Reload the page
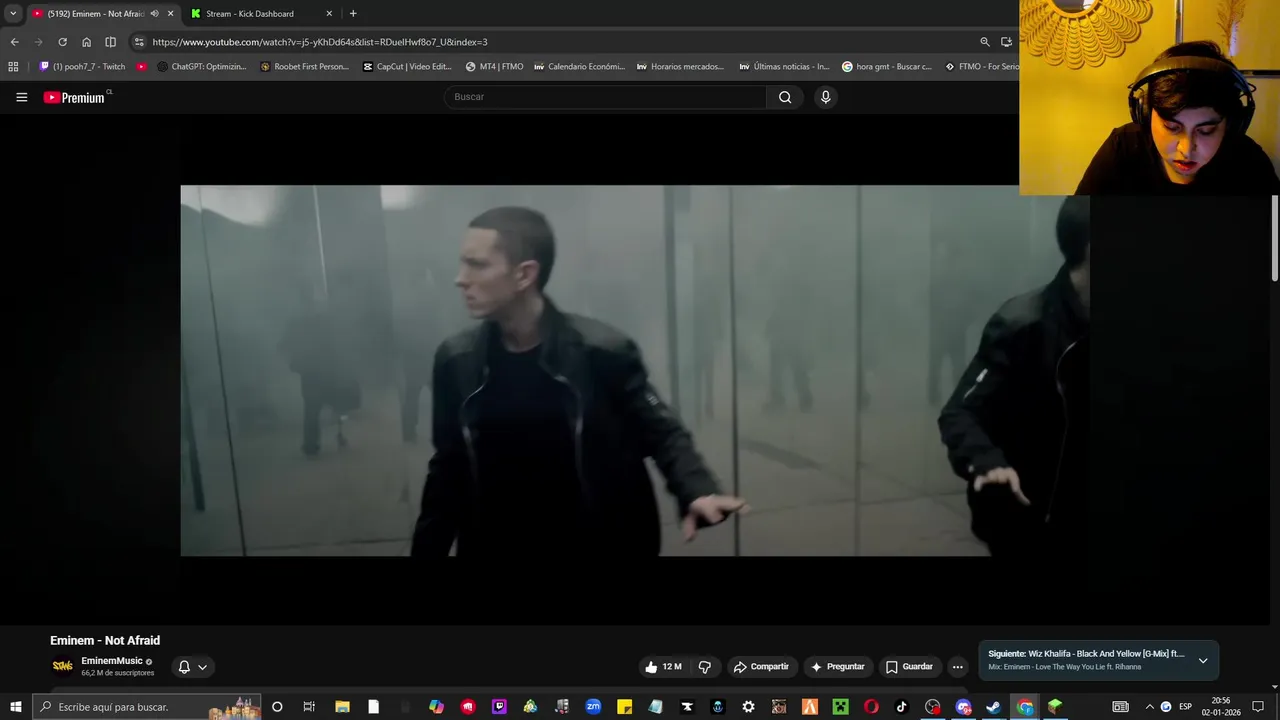 point(62,42)
